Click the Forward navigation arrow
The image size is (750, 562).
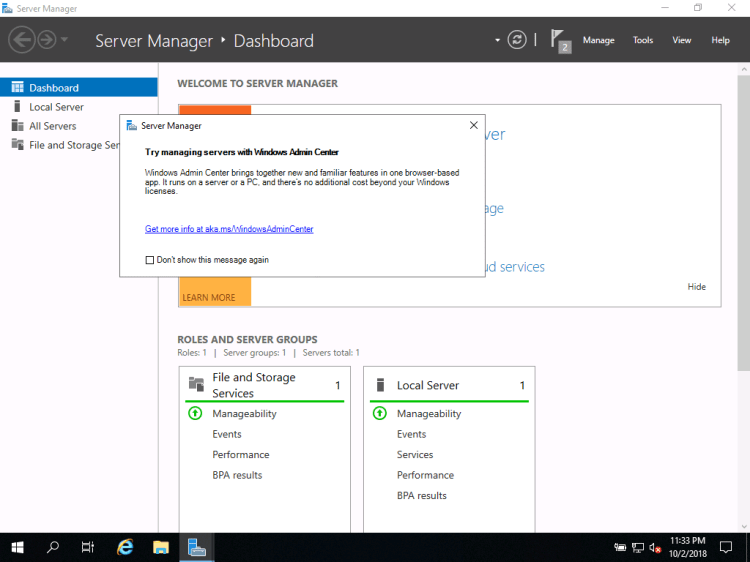pos(46,40)
